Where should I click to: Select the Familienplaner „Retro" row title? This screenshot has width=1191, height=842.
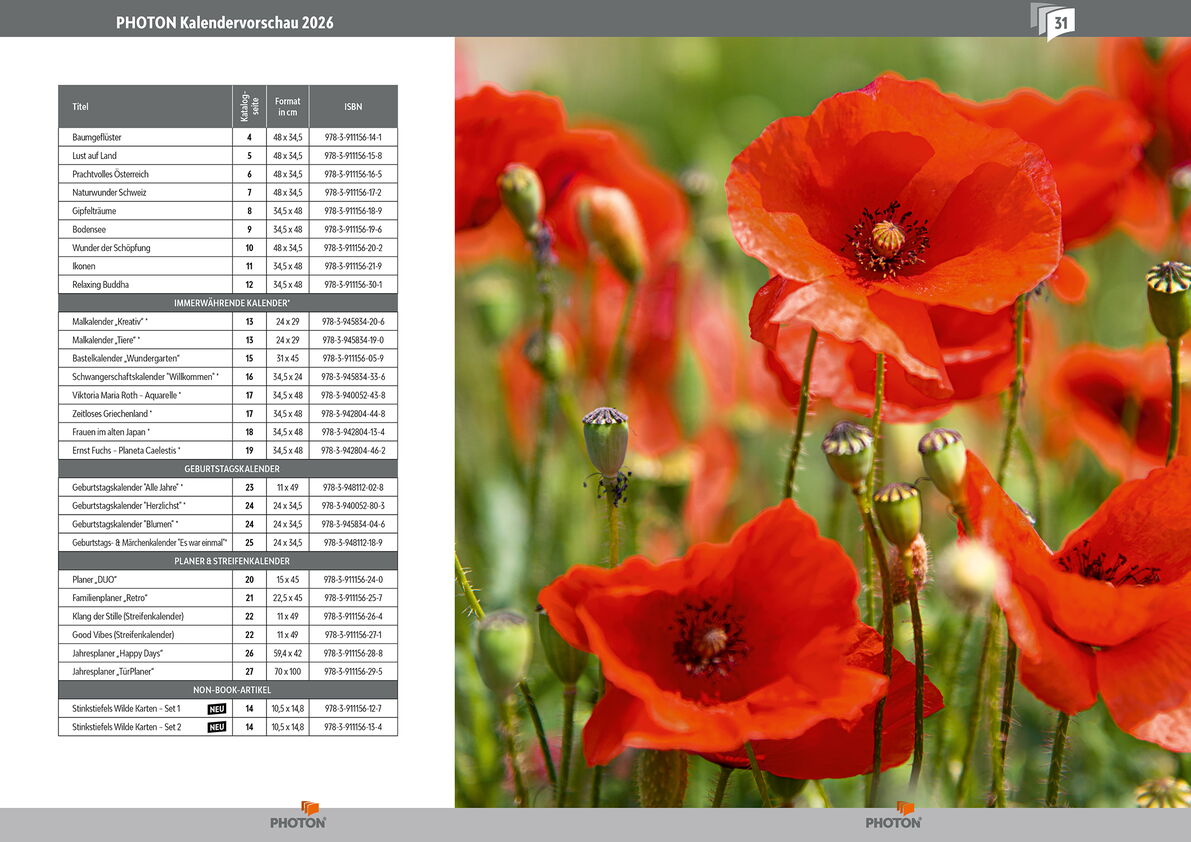[x=110, y=598]
